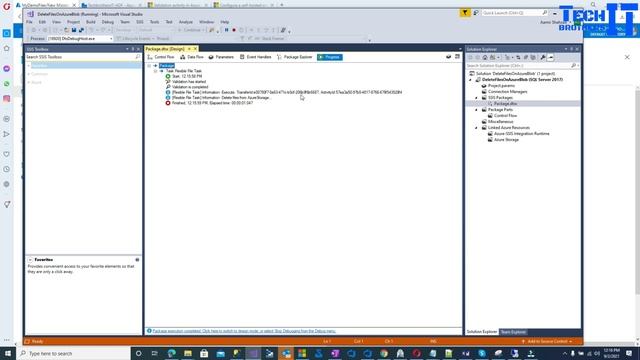The height and width of the screenshot is (360, 640).
Task: Select the Validation is completed row
Action: (x=190, y=87)
